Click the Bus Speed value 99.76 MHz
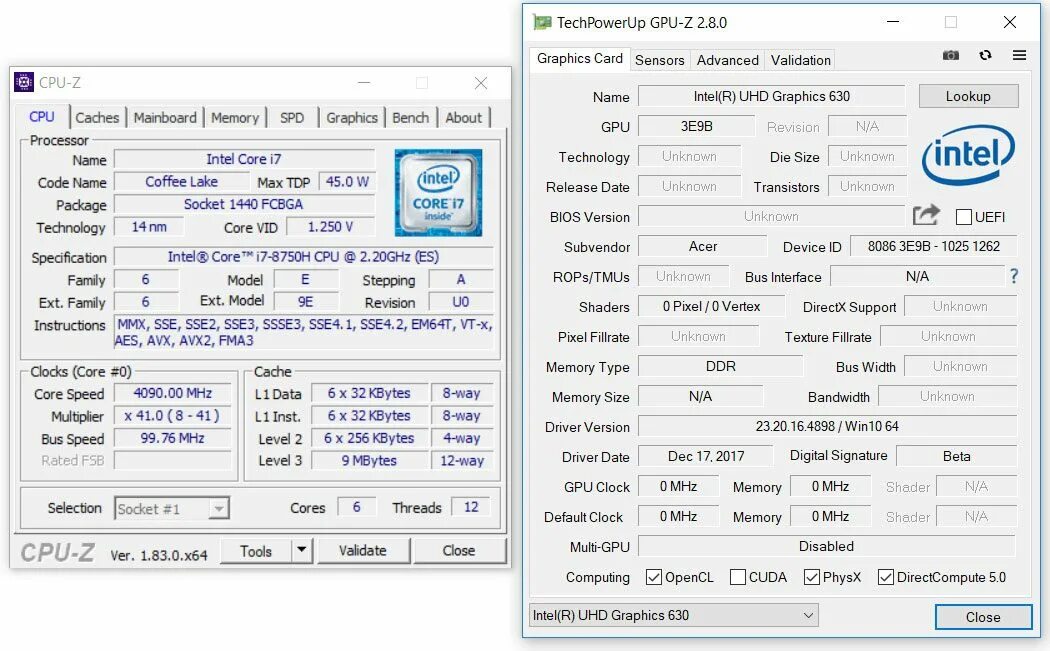 click(173, 438)
